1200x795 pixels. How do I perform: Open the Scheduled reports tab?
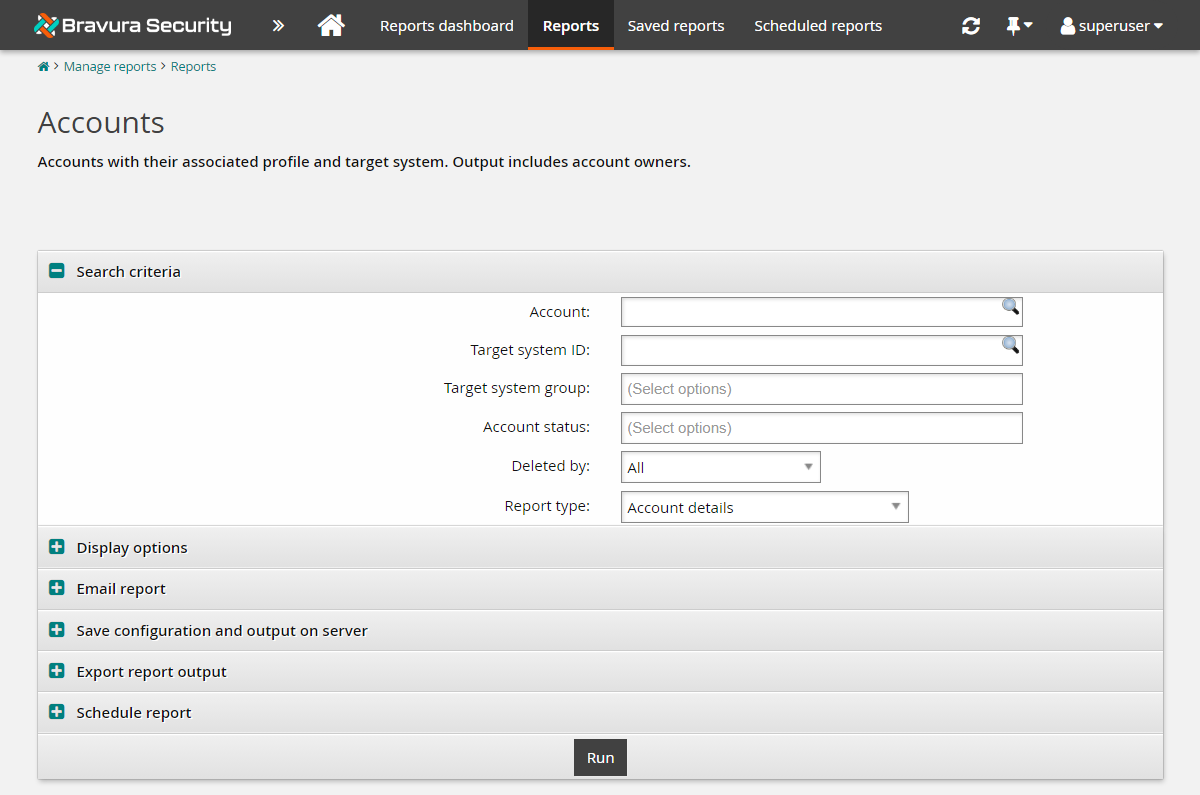[x=818, y=25]
